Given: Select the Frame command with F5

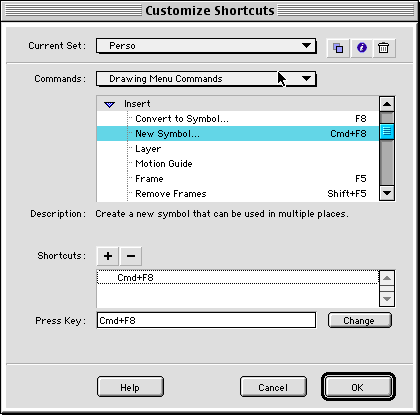Looking at the screenshot, I should pos(238,179).
